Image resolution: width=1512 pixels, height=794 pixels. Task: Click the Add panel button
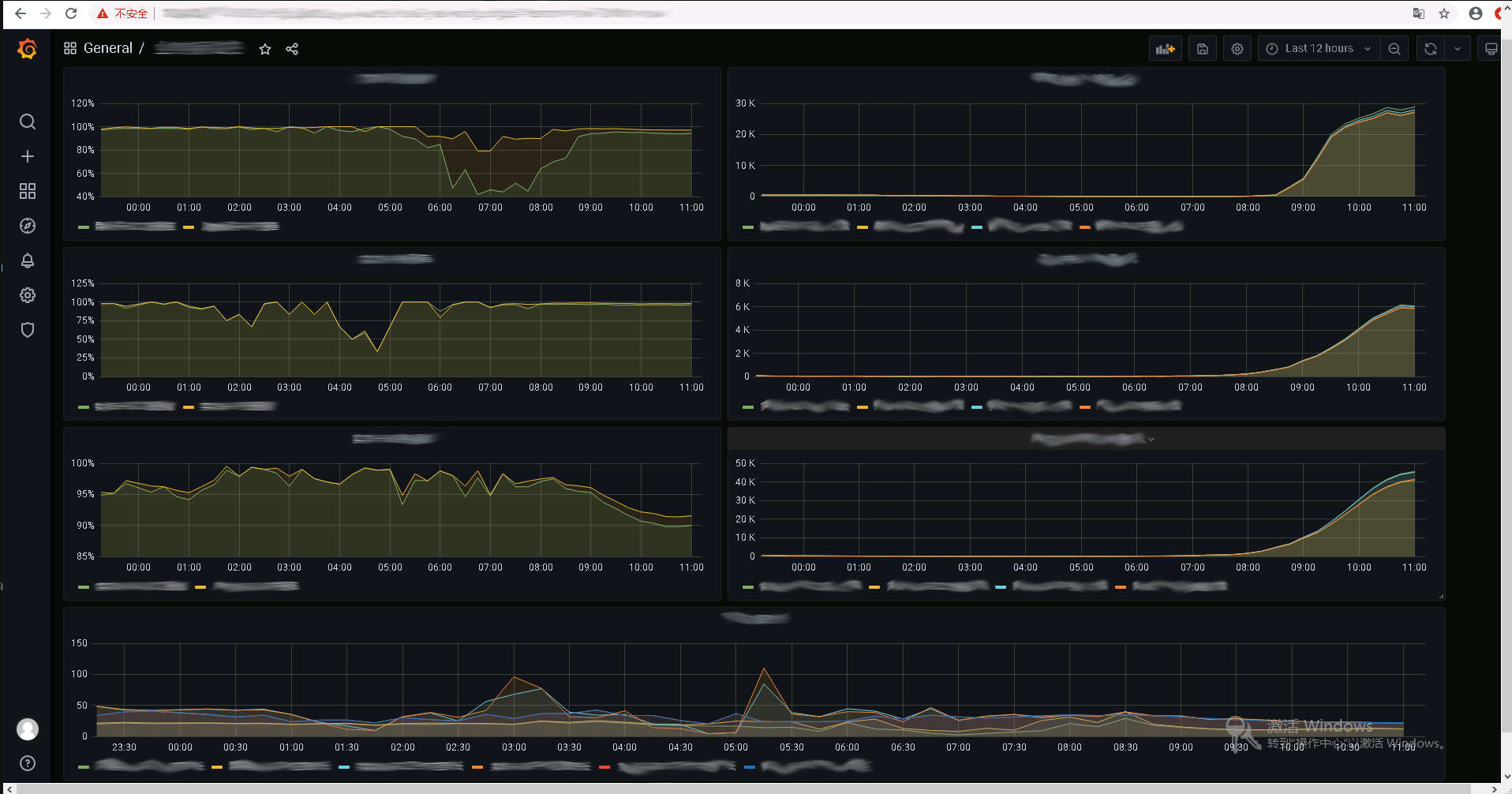tap(1166, 49)
